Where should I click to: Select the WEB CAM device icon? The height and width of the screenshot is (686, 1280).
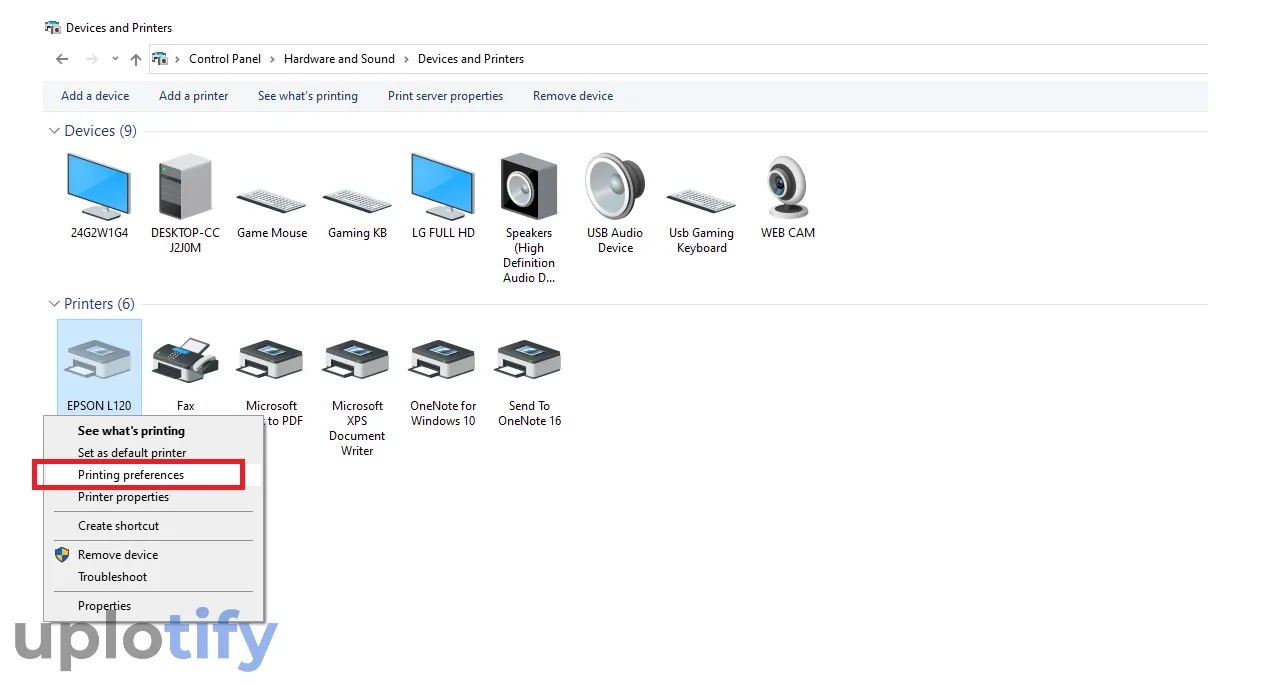point(788,186)
